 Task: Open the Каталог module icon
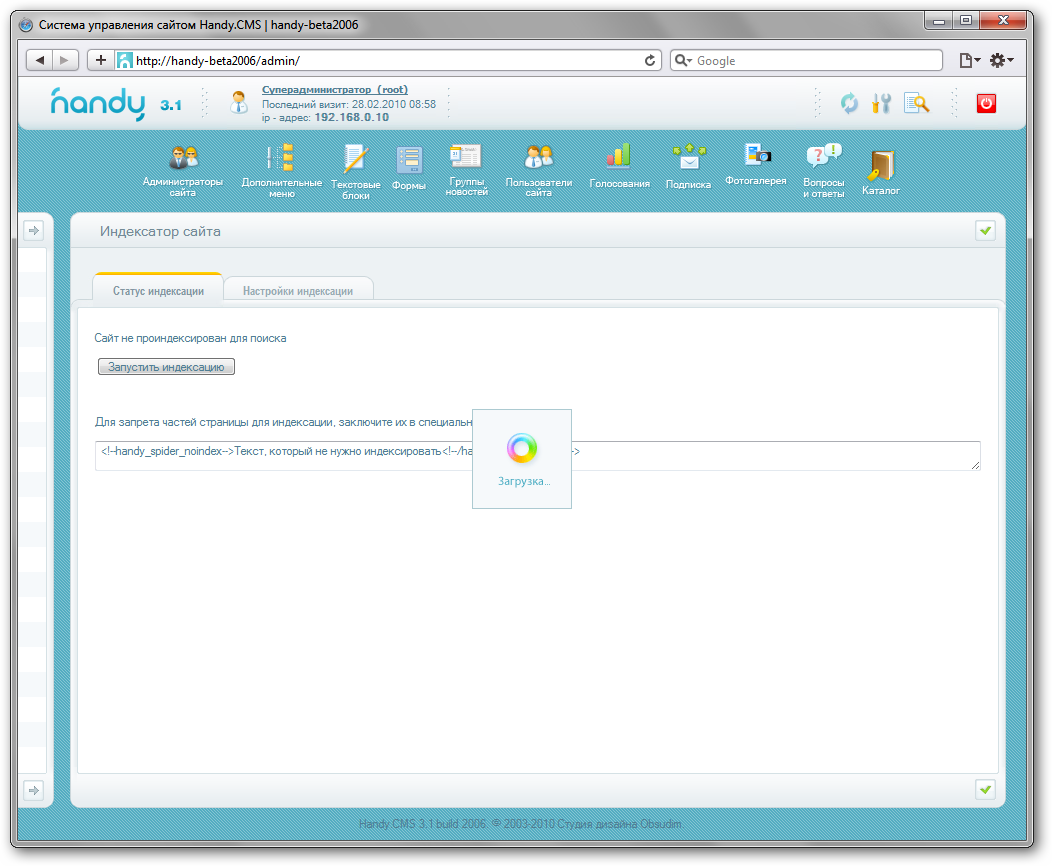(x=881, y=165)
